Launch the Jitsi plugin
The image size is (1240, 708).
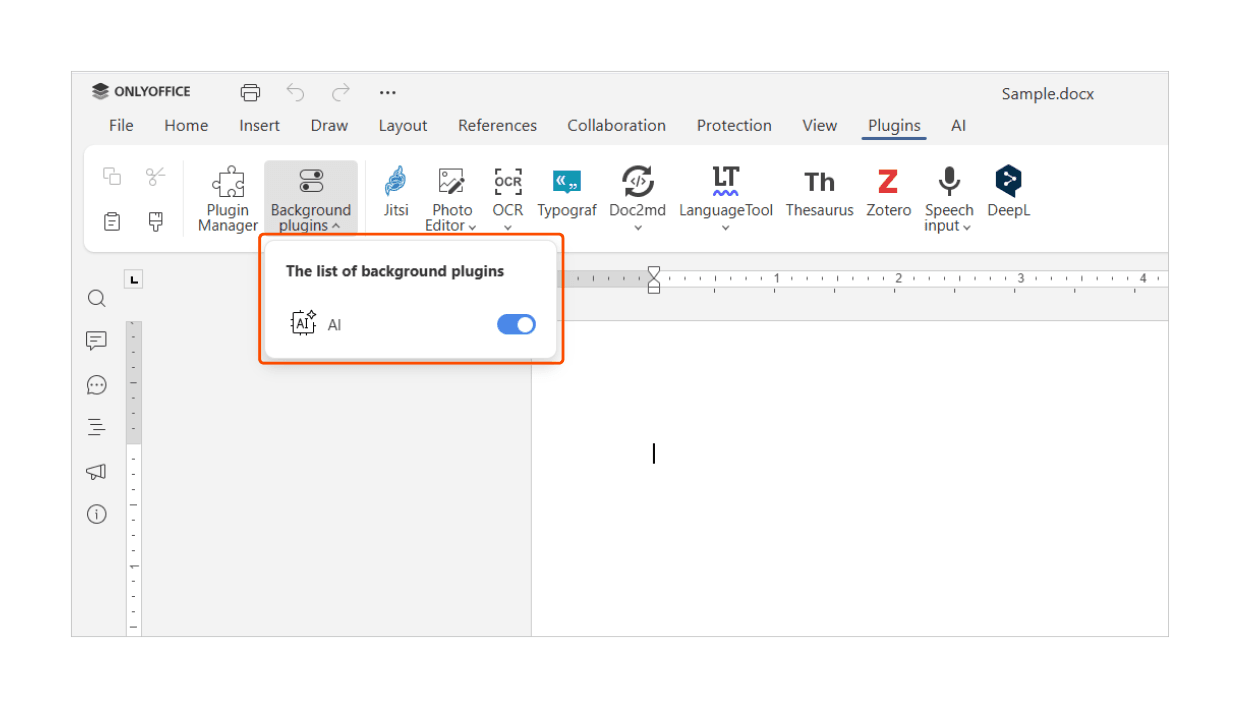(x=396, y=191)
